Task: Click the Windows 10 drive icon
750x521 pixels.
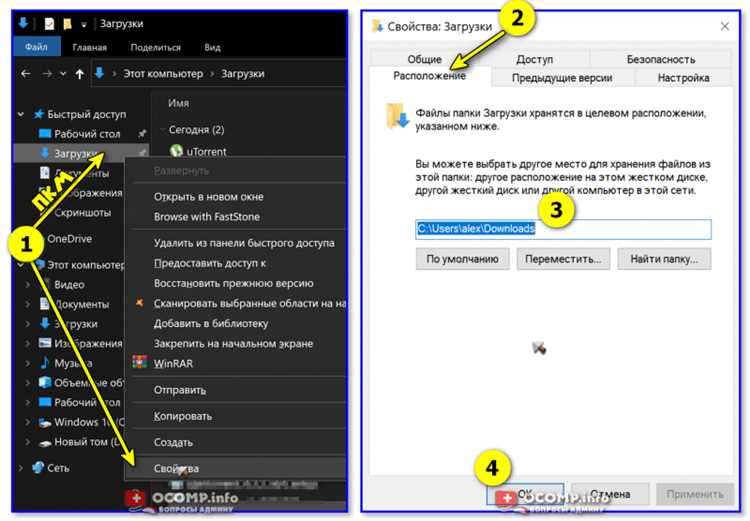Action: point(45,422)
